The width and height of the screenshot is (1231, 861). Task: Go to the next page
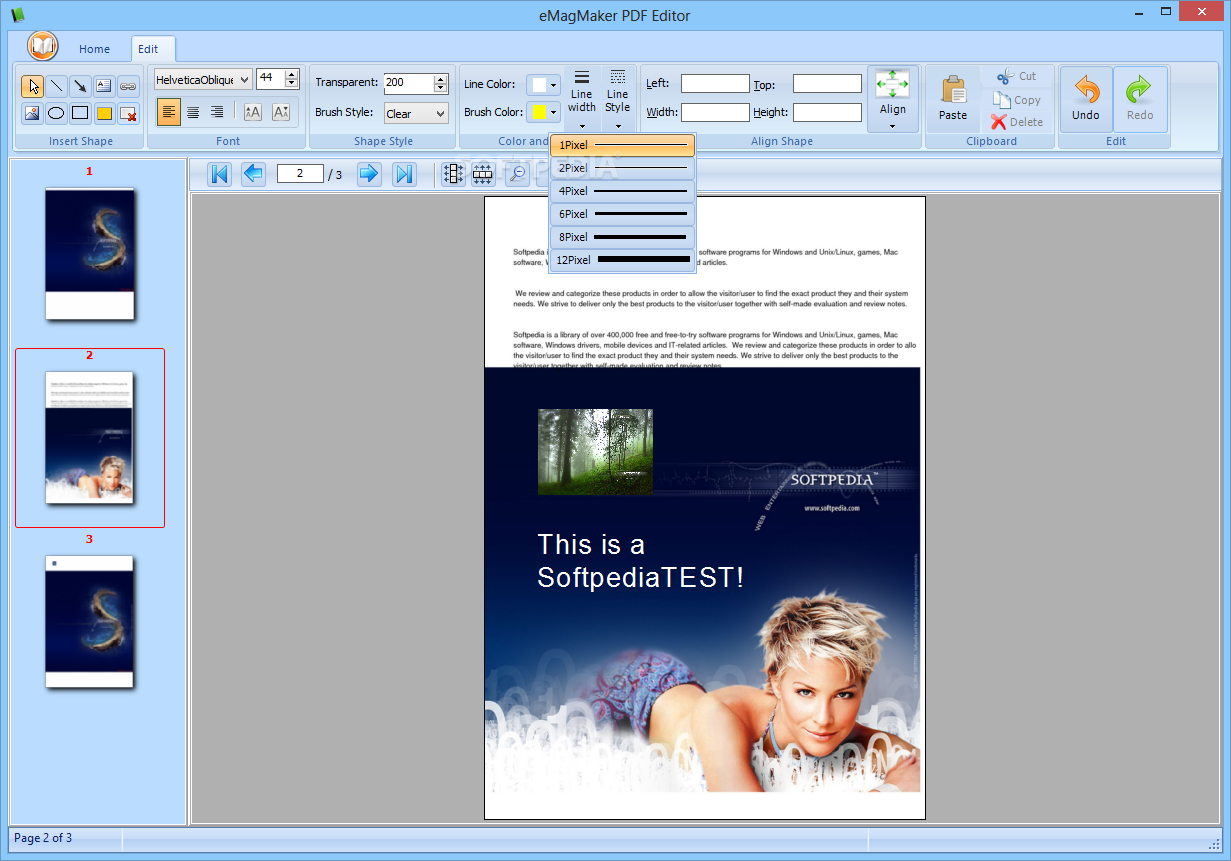[370, 174]
